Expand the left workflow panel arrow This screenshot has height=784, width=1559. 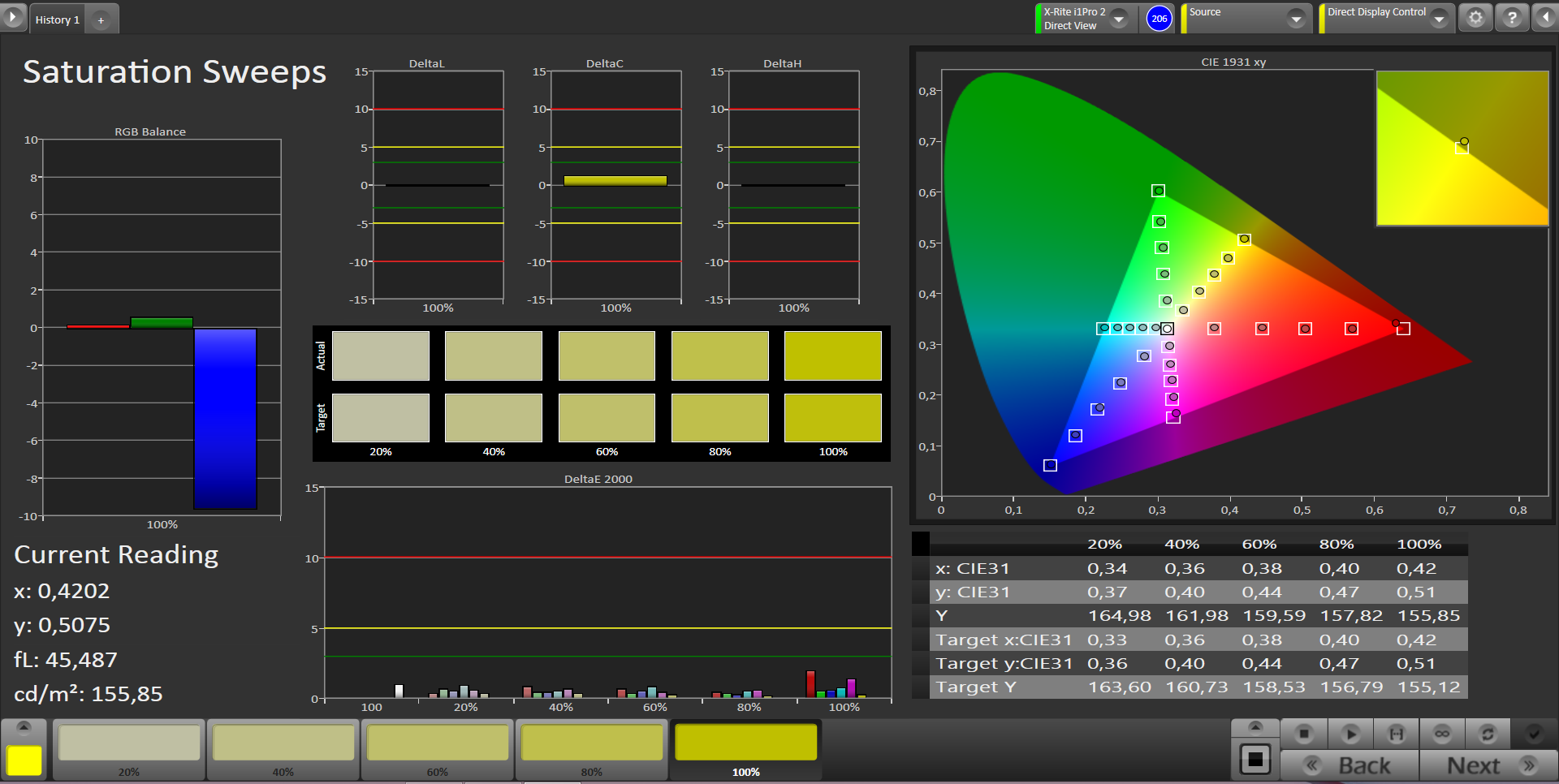(12, 17)
